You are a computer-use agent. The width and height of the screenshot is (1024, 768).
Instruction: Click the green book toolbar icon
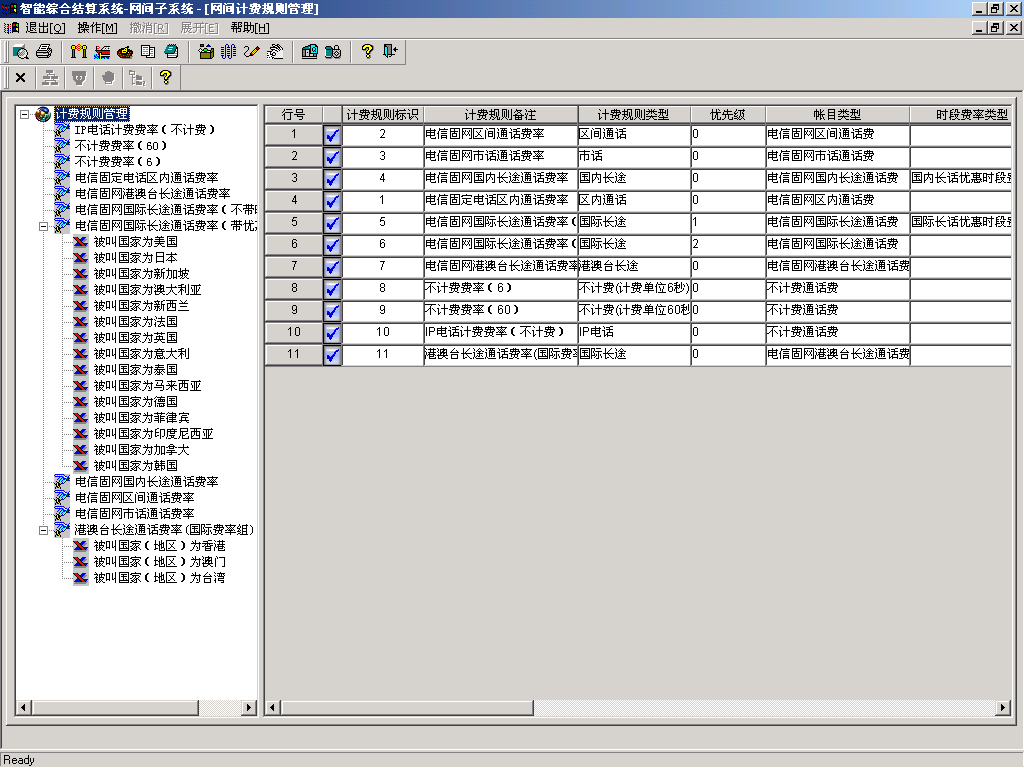[171, 51]
